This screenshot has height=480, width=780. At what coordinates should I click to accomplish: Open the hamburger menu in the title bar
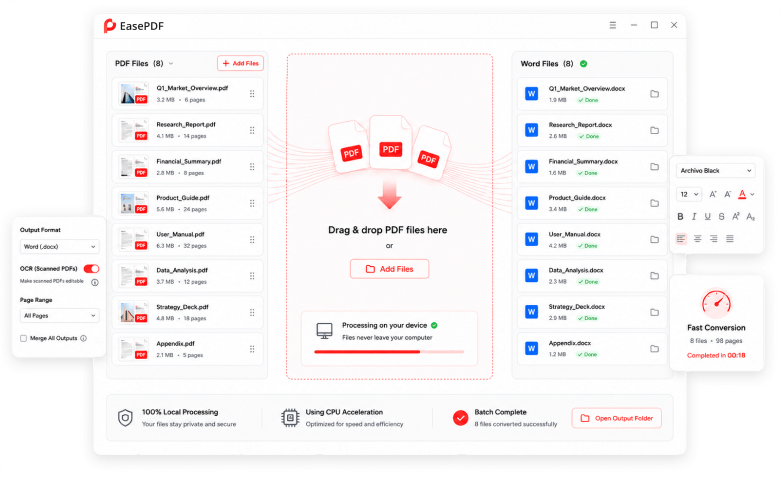[x=613, y=25]
